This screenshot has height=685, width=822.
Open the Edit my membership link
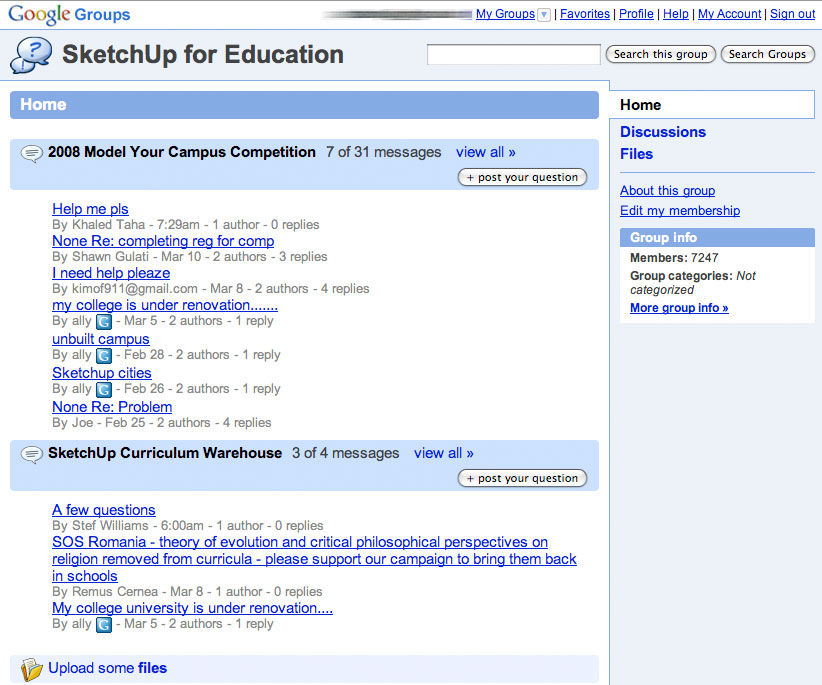tap(679, 211)
